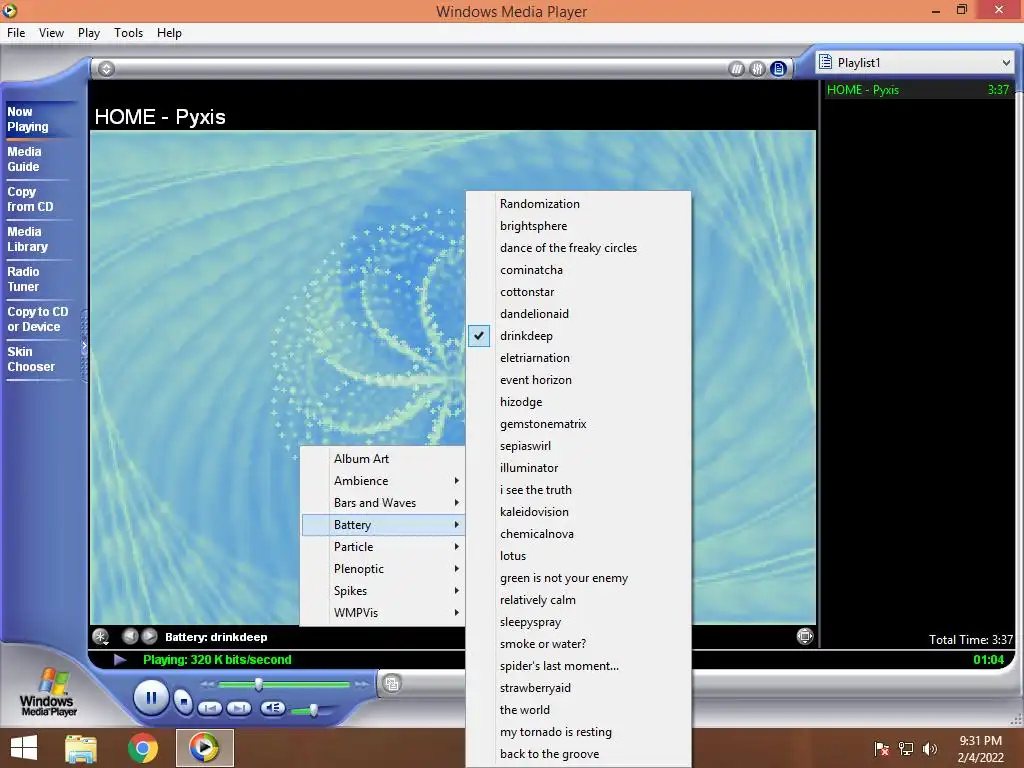Open the Tools menu
1024x768 pixels.
pos(129,33)
